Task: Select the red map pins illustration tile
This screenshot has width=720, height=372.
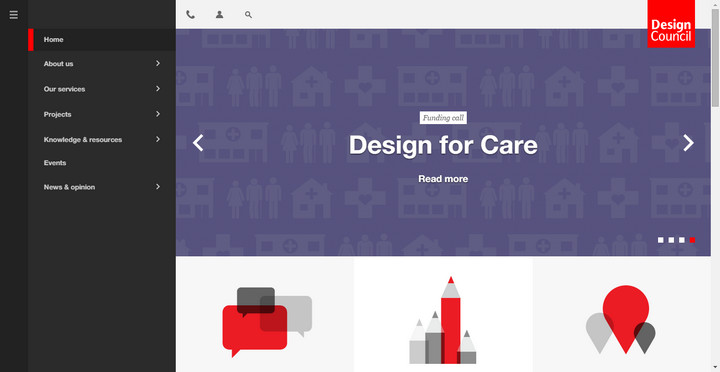Action: click(x=622, y=315)
